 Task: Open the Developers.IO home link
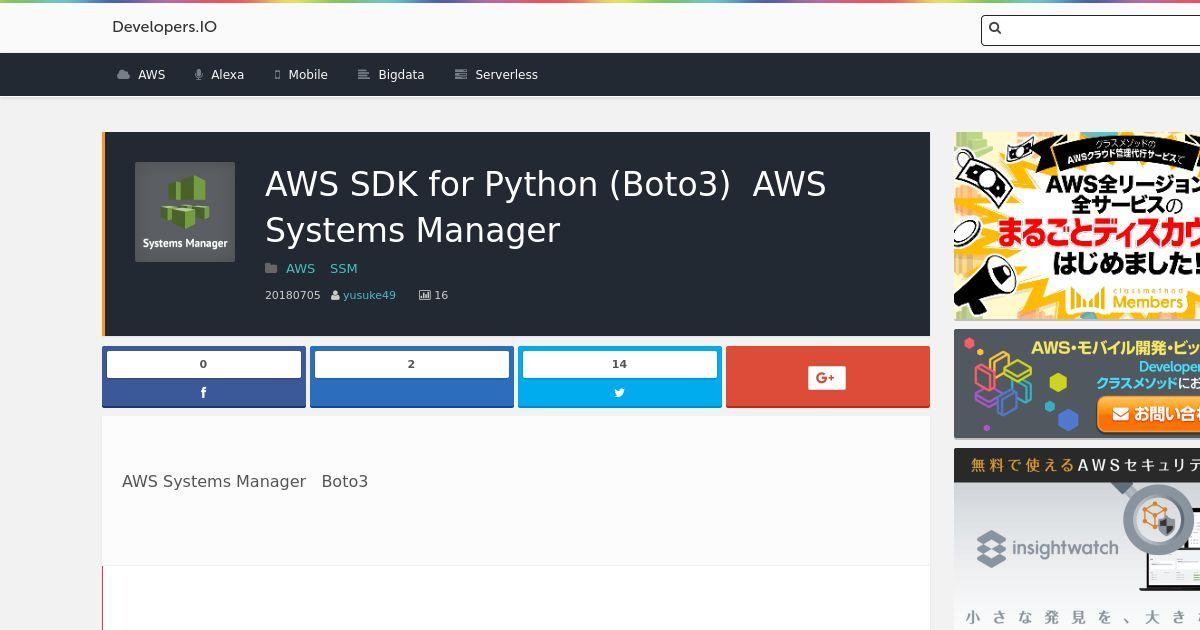(x=164, y=27)
